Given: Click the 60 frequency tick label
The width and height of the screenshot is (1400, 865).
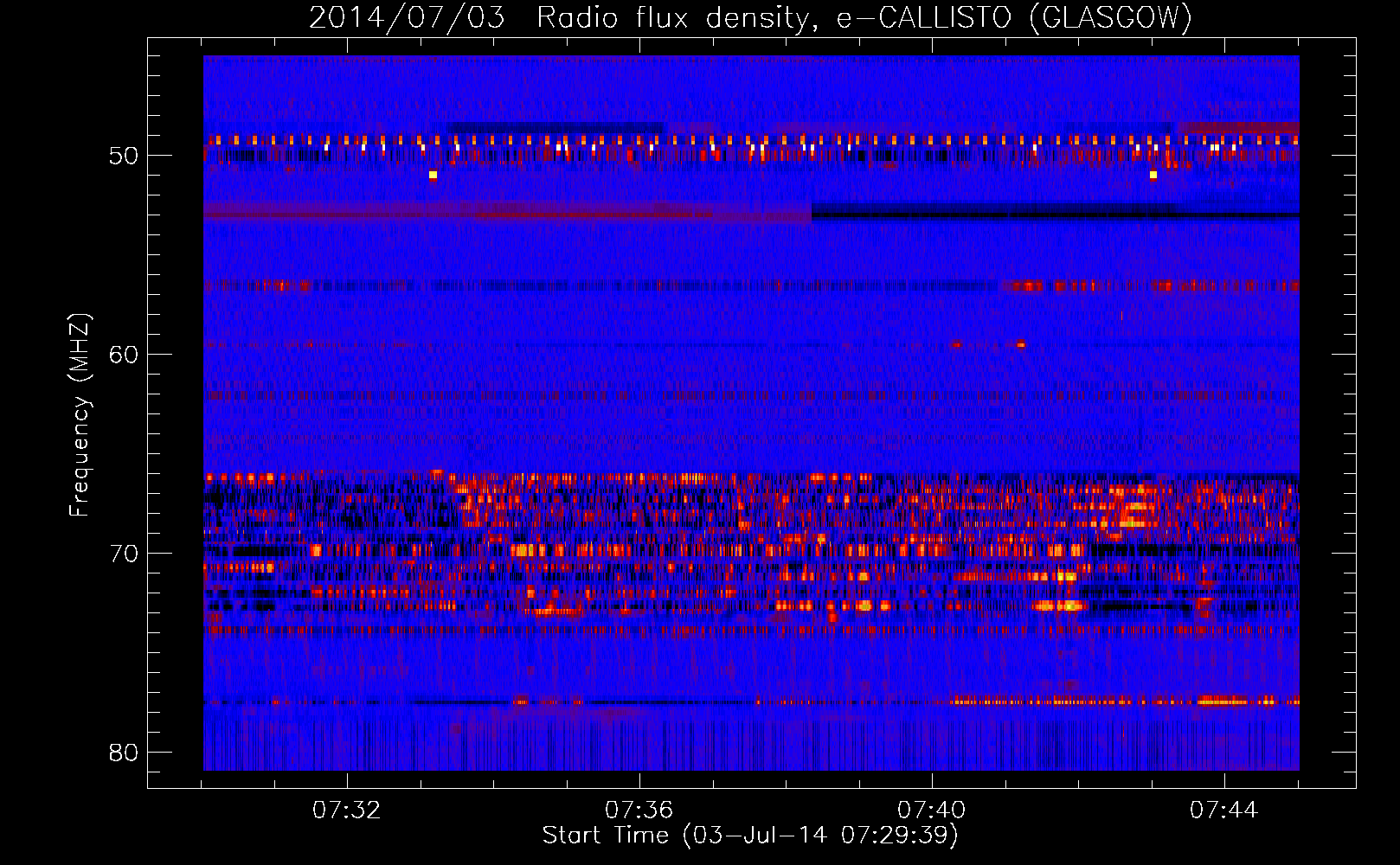Looking at the screenshot, I should 124,355.
